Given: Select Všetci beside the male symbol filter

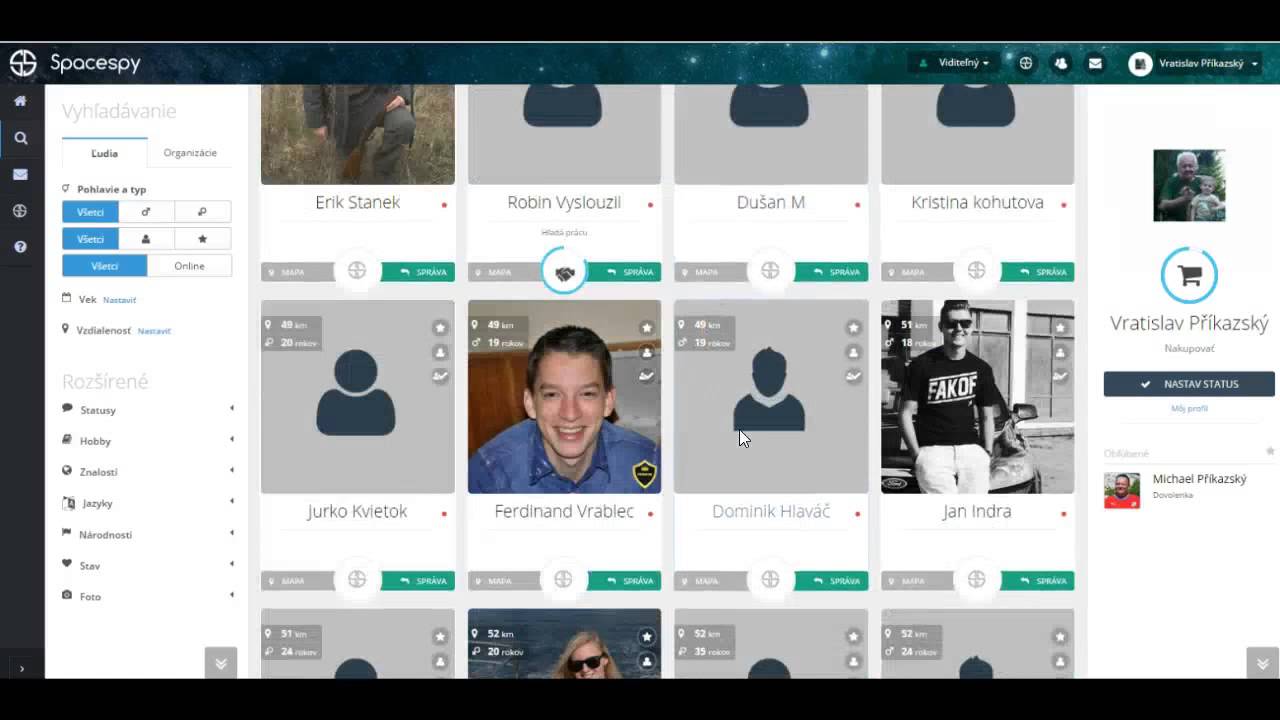Looking at the screenshot, I should 90,212.
